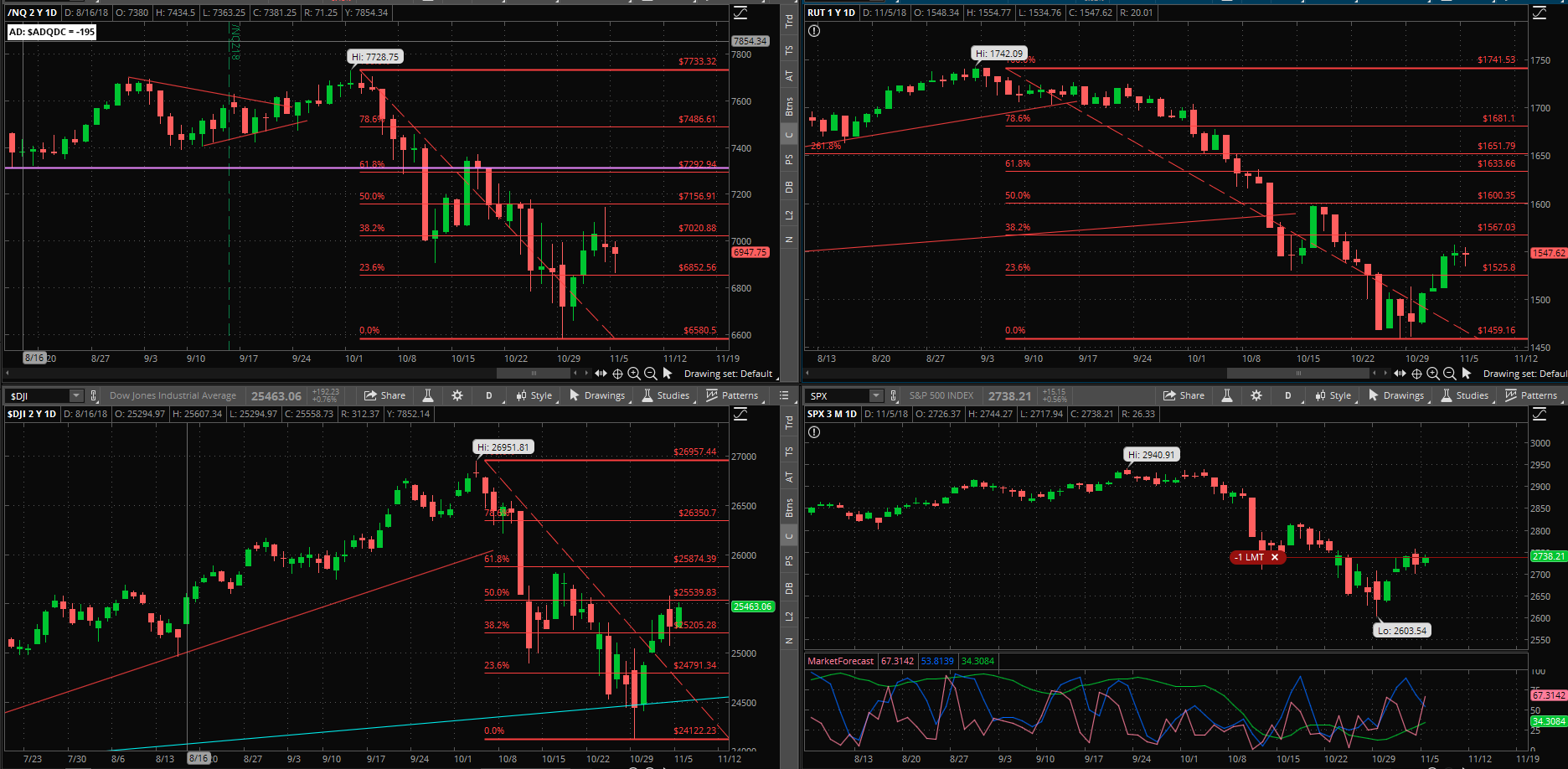Image resolution: width=1568 pixels, height=769 pixels.
Task: Click the symbol link icon next to $DJI
Action: point(94,395)
